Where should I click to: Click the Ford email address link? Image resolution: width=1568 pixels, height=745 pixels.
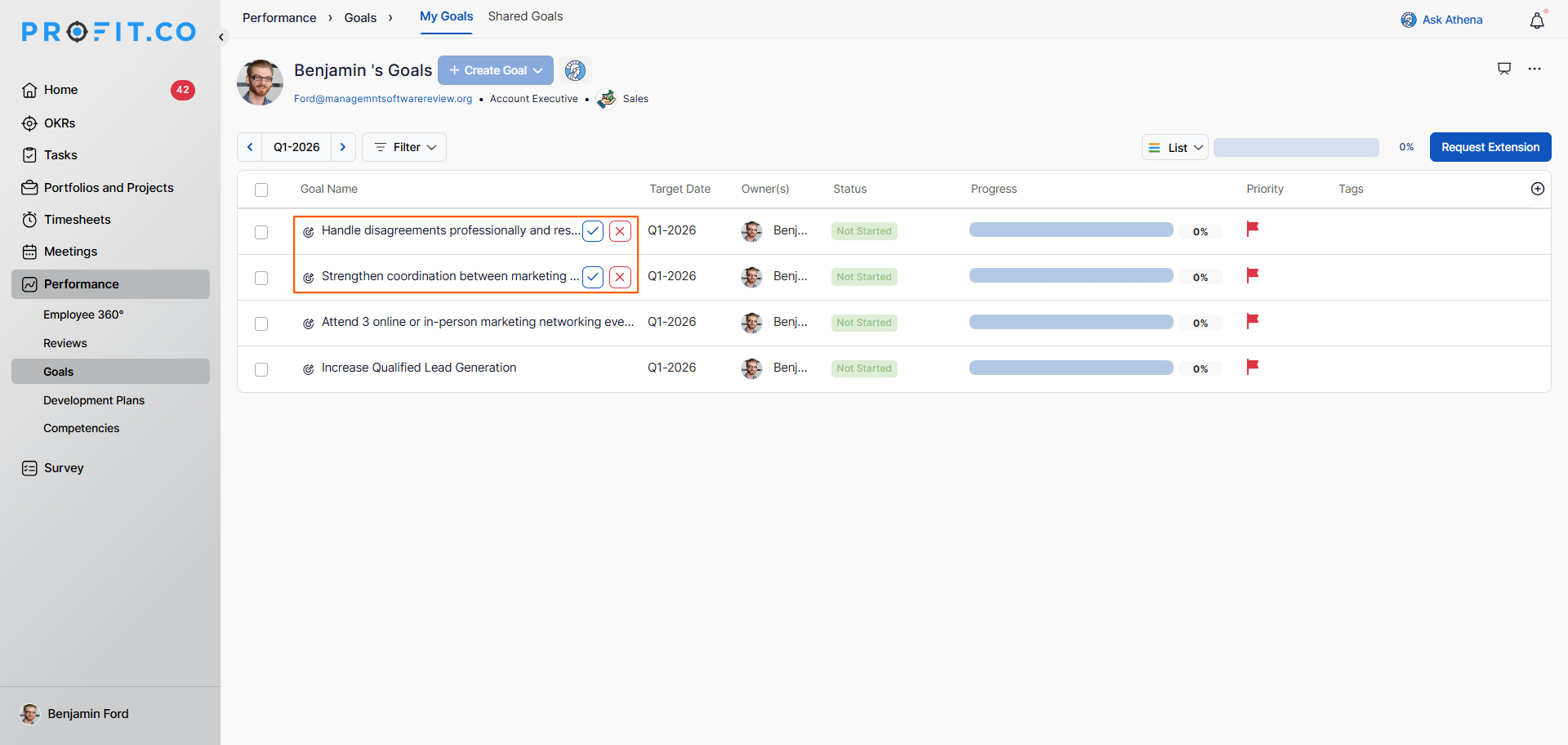point(383,99)
